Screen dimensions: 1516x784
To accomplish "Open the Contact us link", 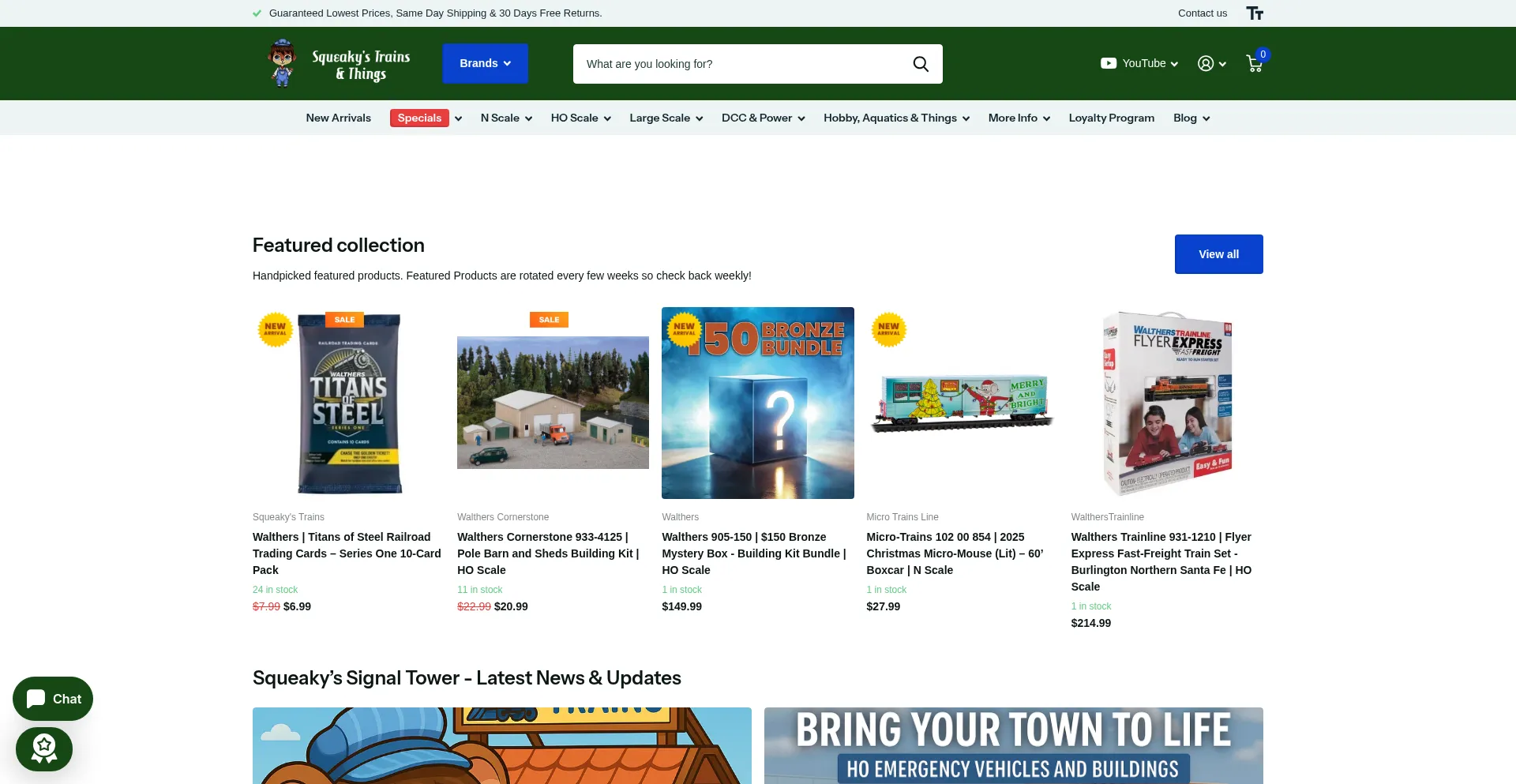I will click(1202, 13).
